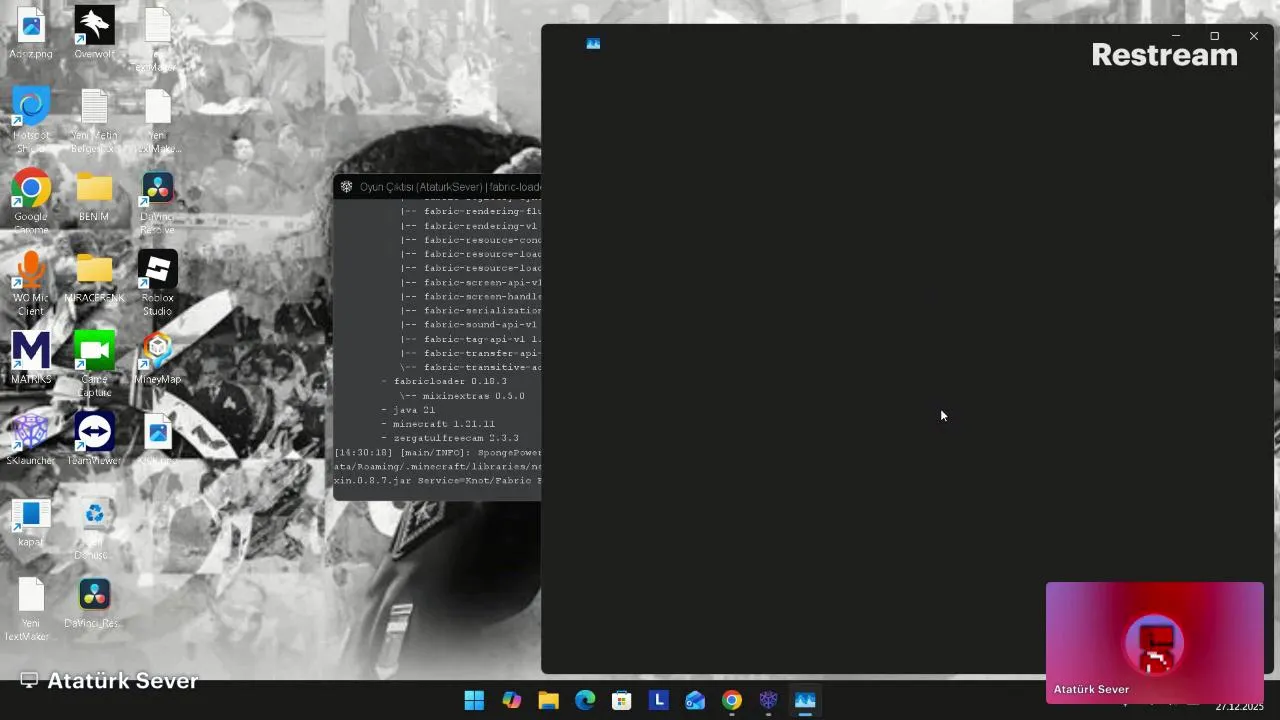This screenshot has width=1280, height=720.
Task: Minimize the Photos viewer window
Action: (x=1175, y=36)
